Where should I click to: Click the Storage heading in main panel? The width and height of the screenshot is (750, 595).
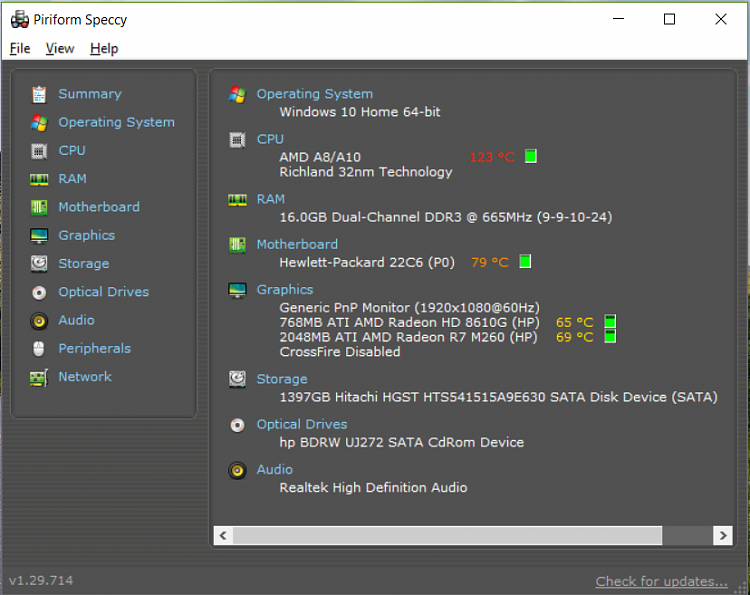(282, 379)
